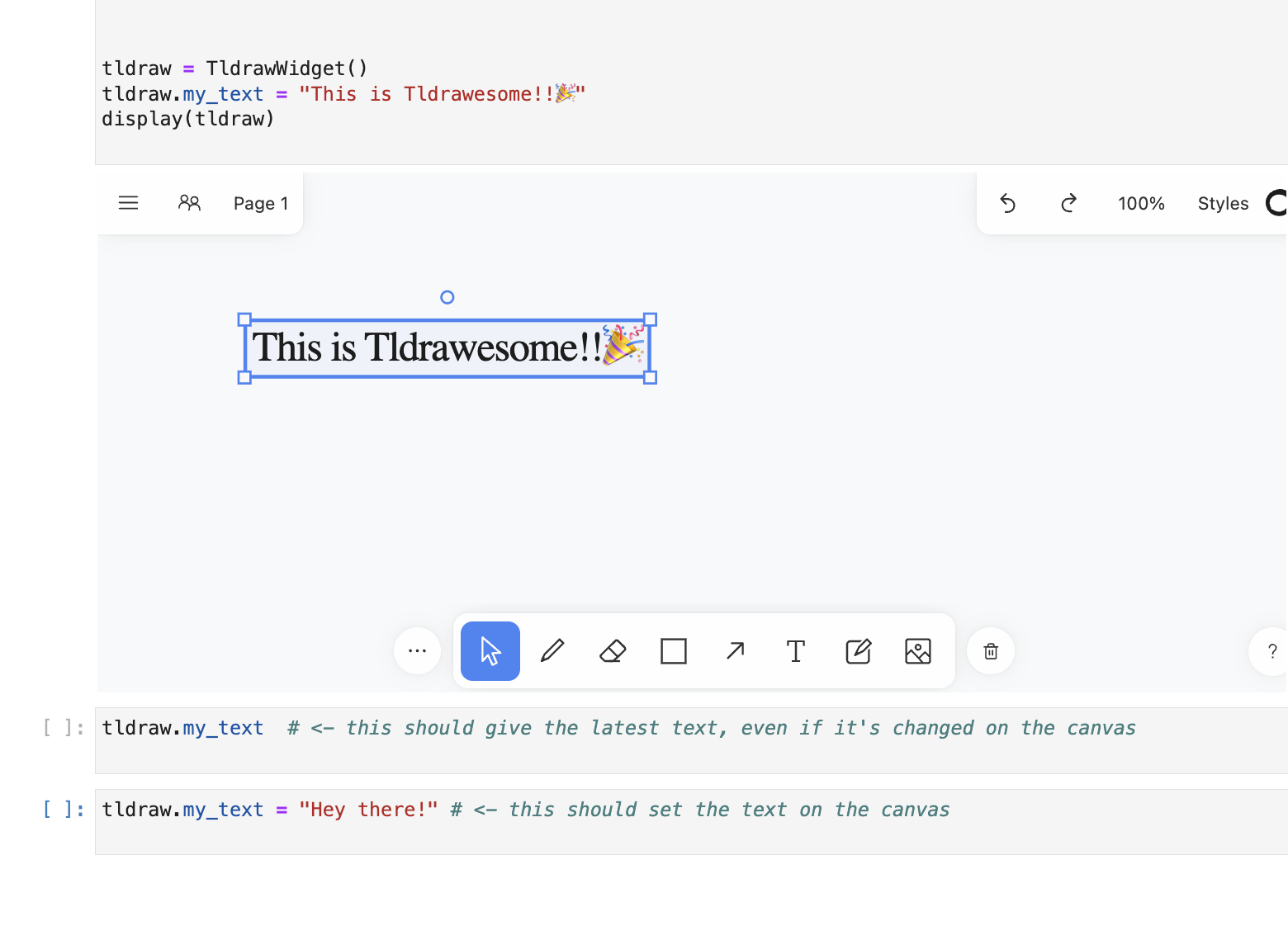Select the Draw pencil tool

[x=552, y=651]
